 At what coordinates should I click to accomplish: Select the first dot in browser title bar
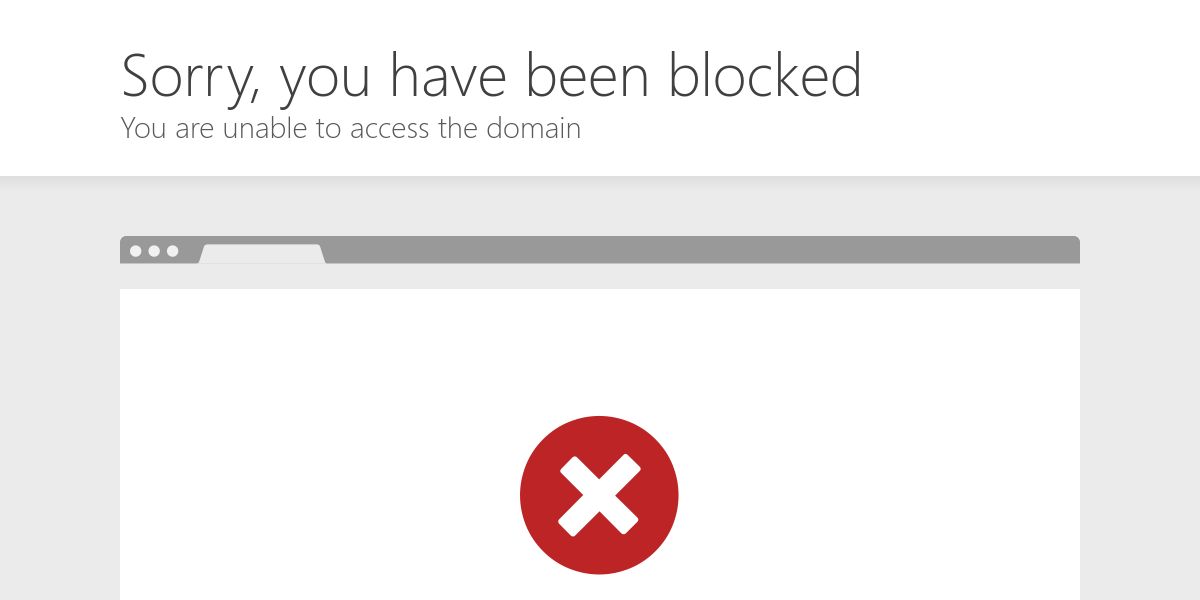click(x=136, y=251)
